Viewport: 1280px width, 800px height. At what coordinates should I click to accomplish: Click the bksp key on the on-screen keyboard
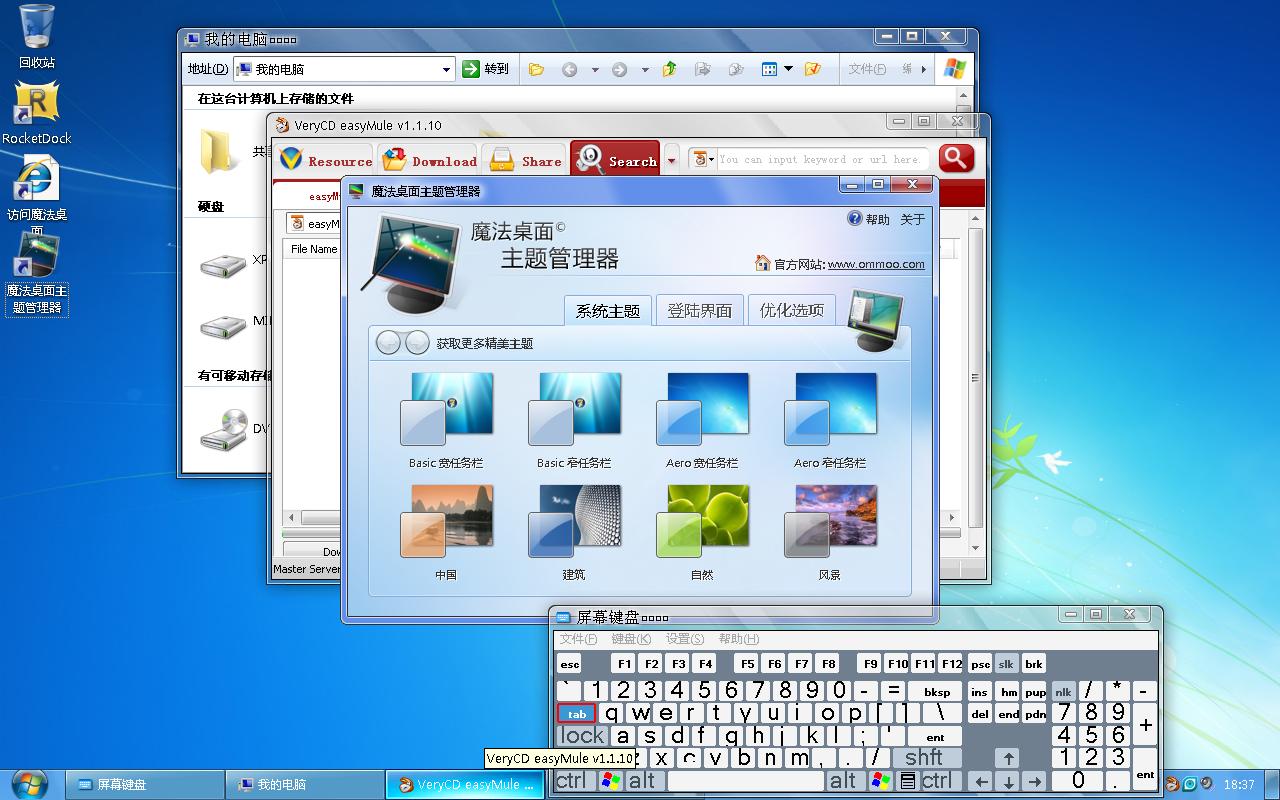[936, 691]
